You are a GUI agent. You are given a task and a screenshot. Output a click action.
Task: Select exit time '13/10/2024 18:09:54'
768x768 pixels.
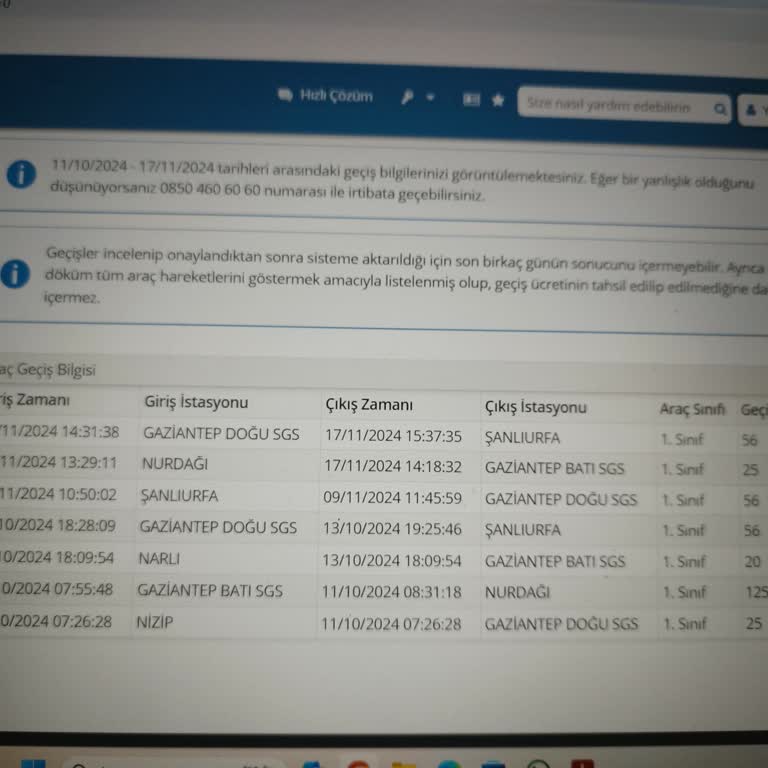click(391, 561)
